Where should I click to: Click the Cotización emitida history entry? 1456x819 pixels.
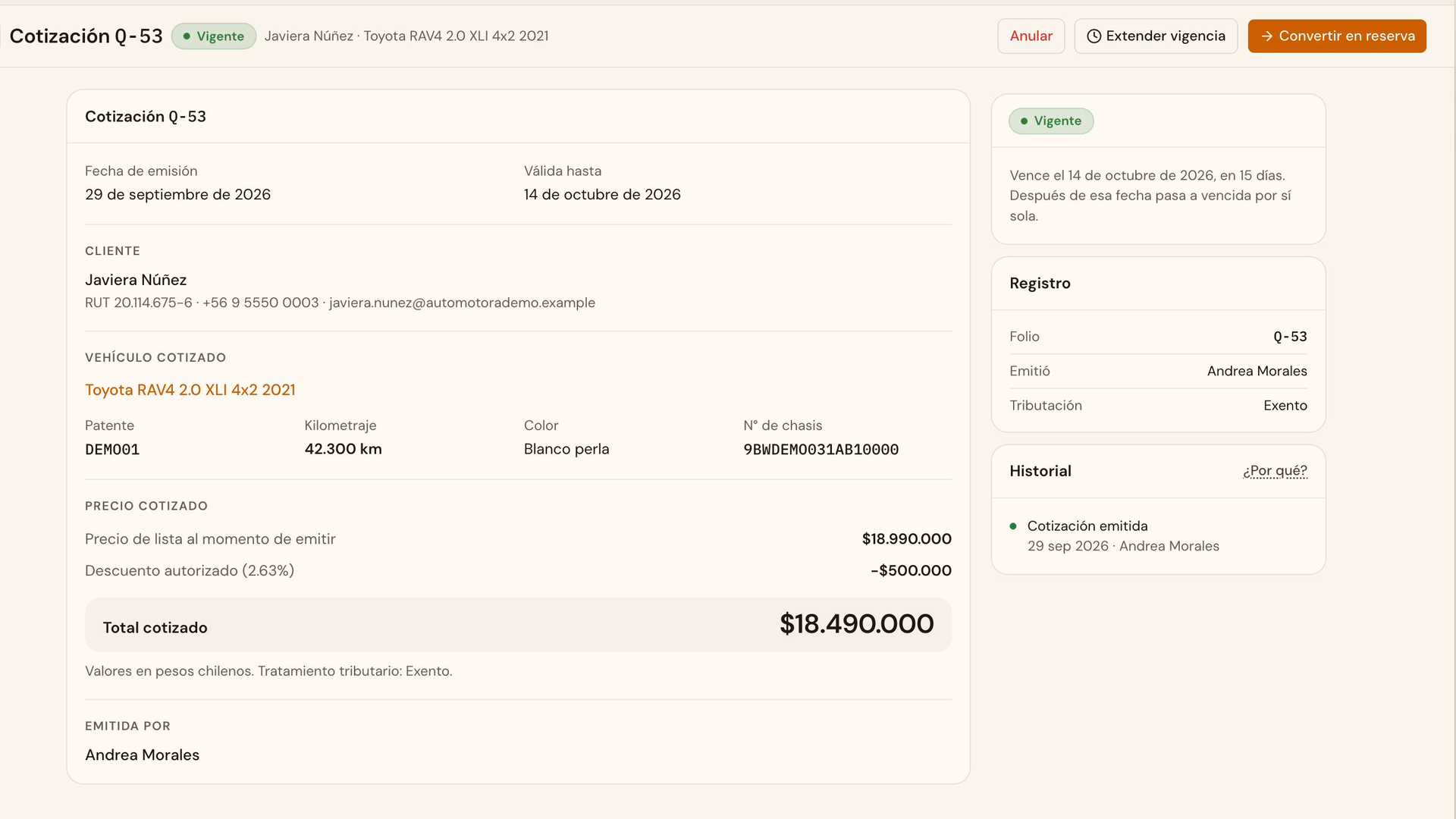pyautogui.click(x=1087, y=526)
